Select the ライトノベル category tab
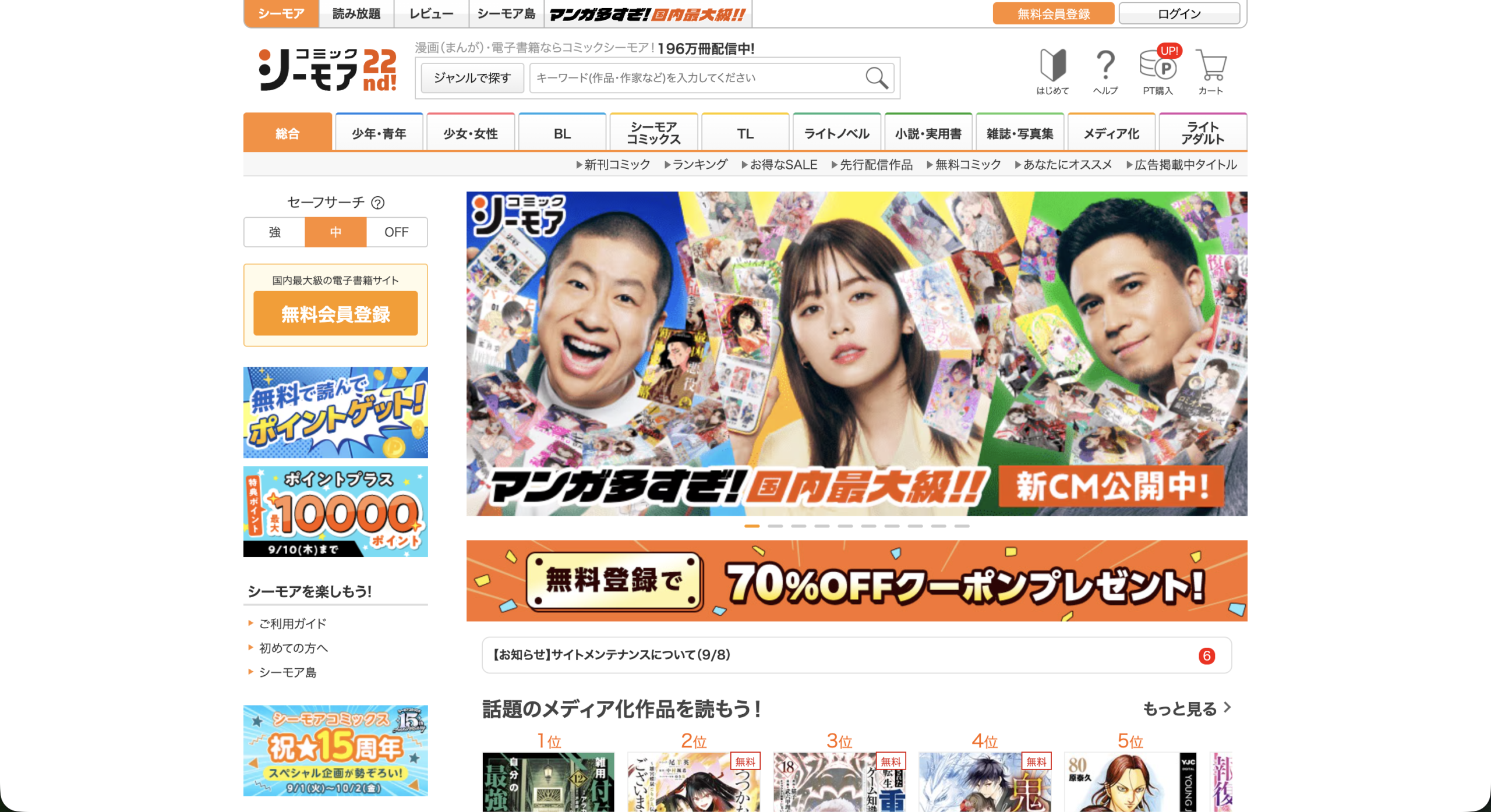 [837, 133]
